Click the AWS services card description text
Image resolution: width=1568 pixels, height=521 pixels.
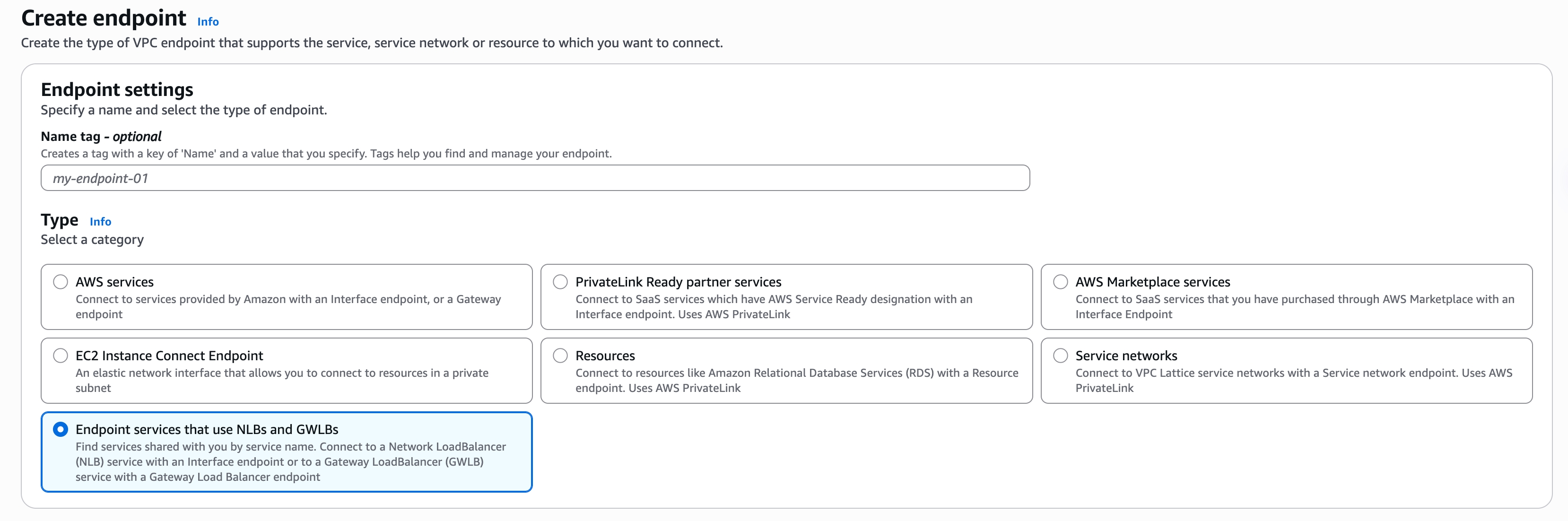coord(287,307)
